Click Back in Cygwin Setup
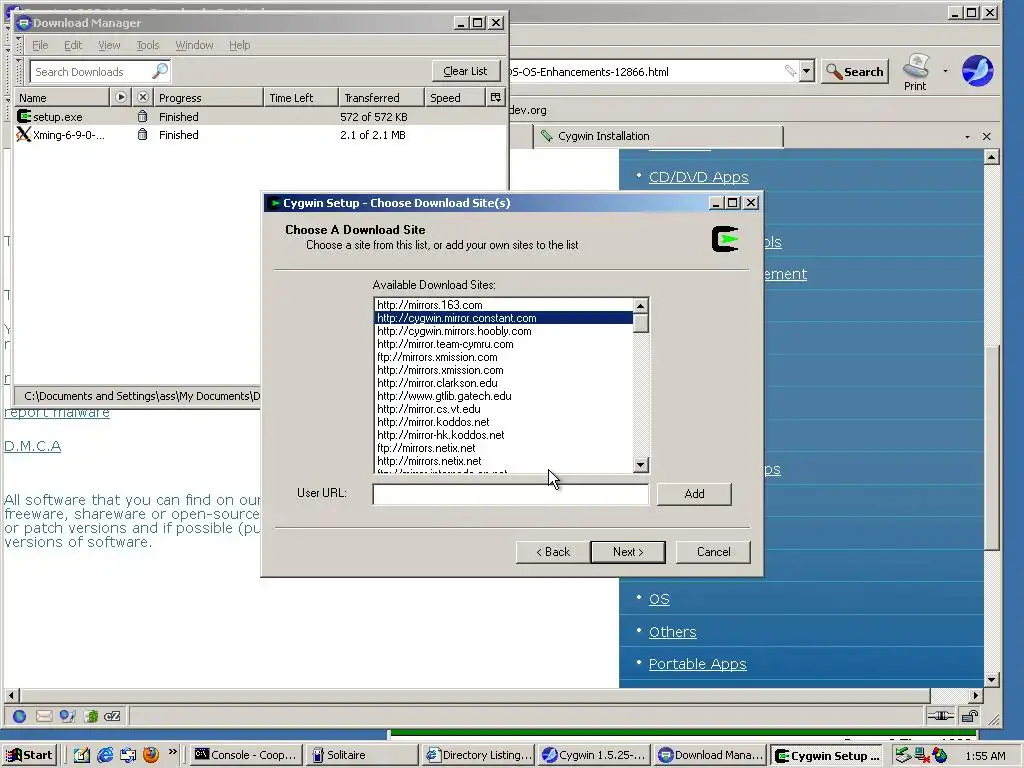 (552, 552)
